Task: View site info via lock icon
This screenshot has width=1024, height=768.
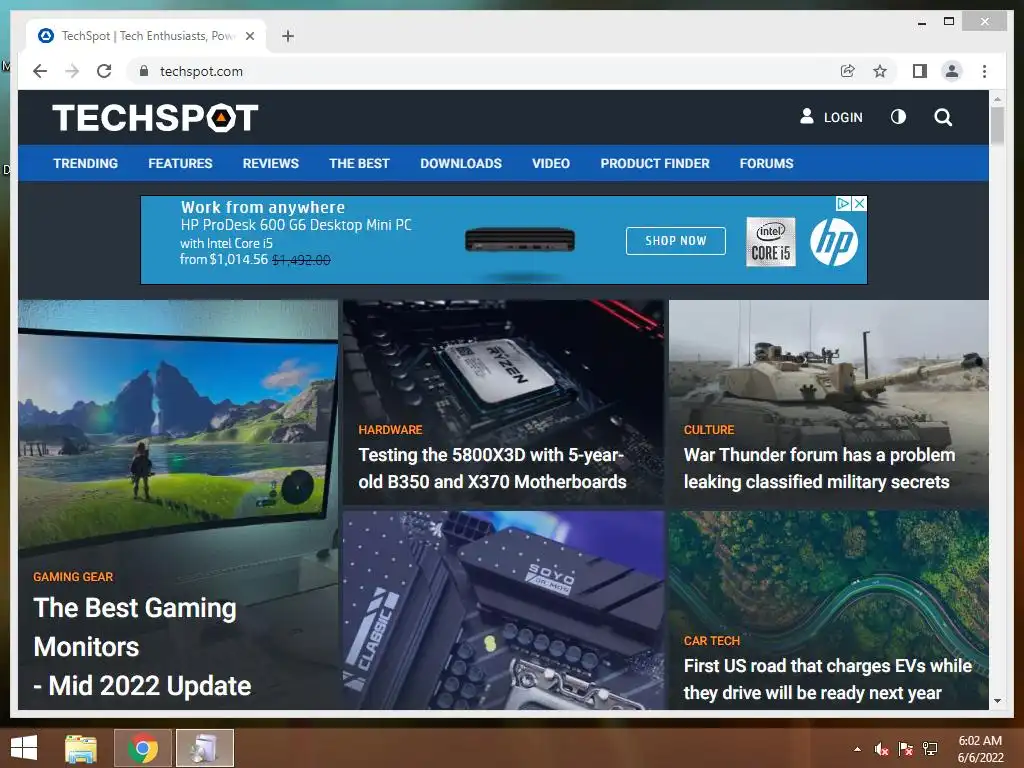Action: pos(144,71)
